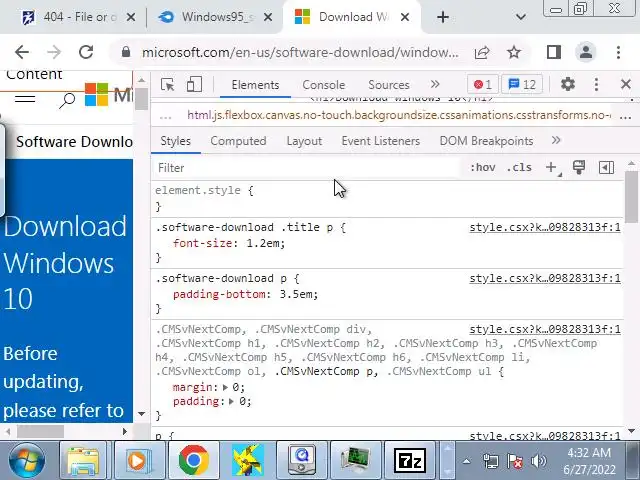640x480 pixels.
Task: Click the address bar lock icon
Action: [x=126, y=52]
